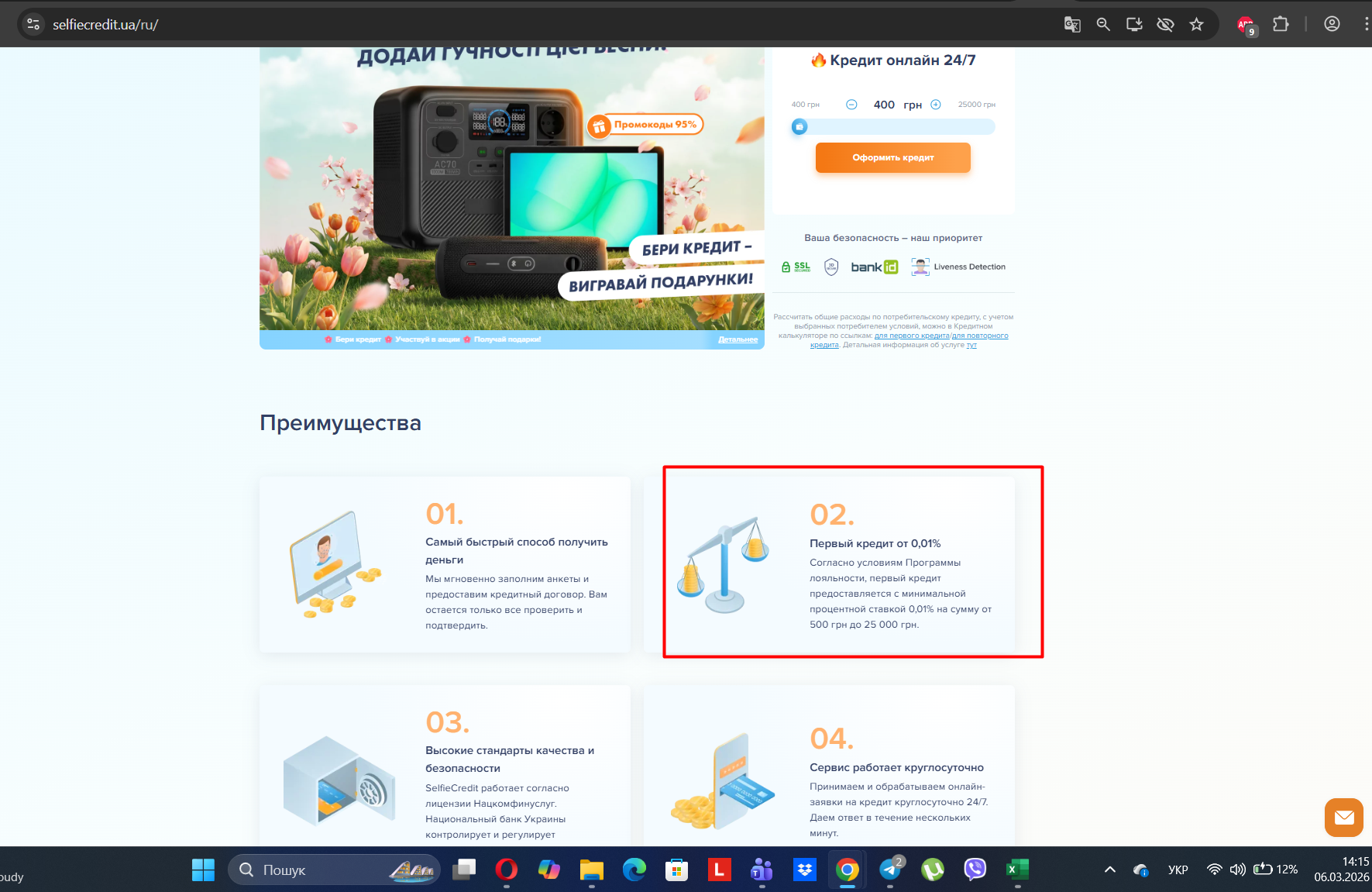
Task: Click the Оформить кредит button
Action: (x=893, y=157)
